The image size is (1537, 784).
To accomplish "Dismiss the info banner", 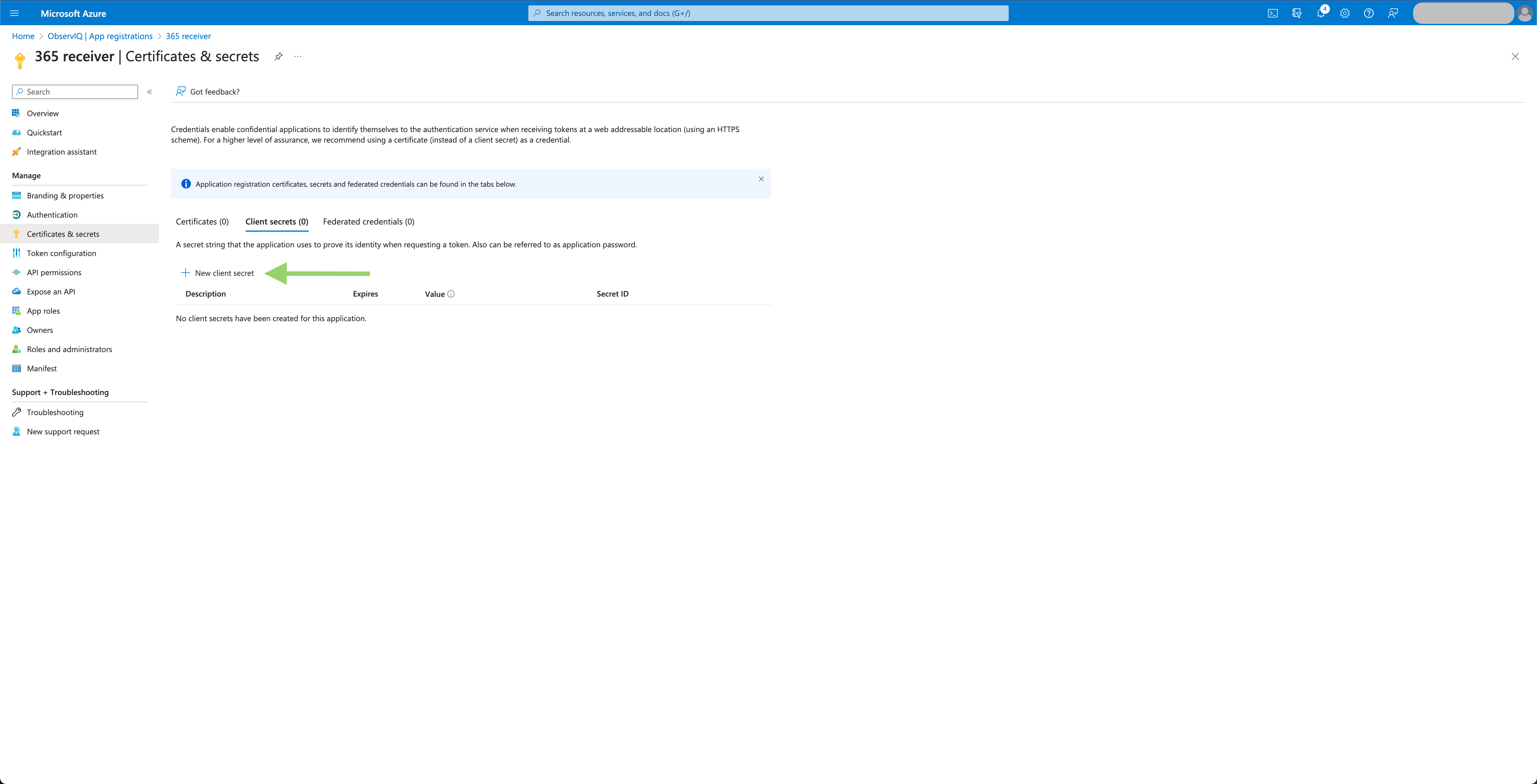I will 761,179.
